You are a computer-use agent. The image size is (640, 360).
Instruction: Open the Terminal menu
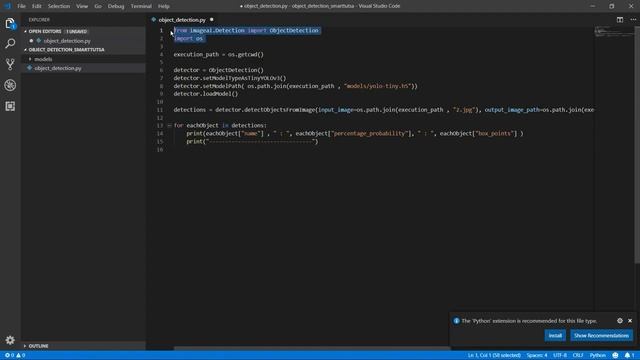coord(141,6)
